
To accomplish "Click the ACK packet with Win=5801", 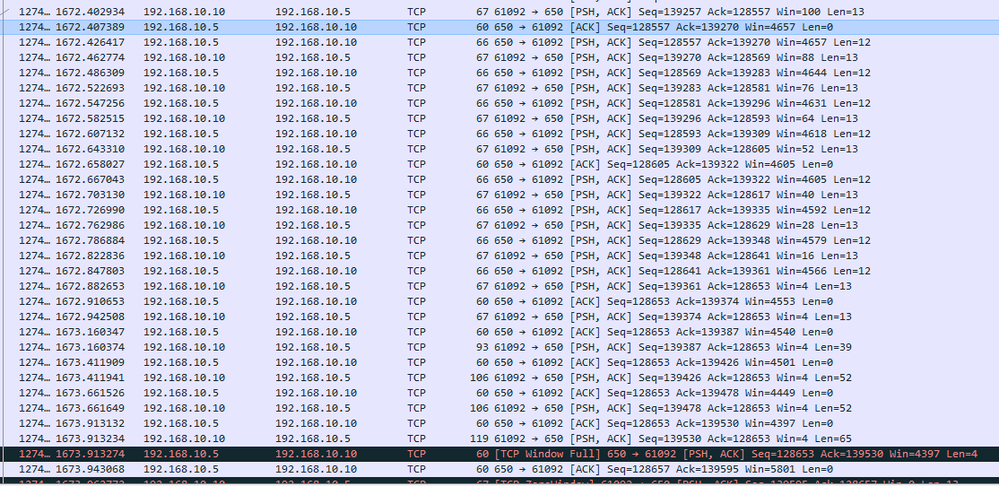I will click(500, 469).
